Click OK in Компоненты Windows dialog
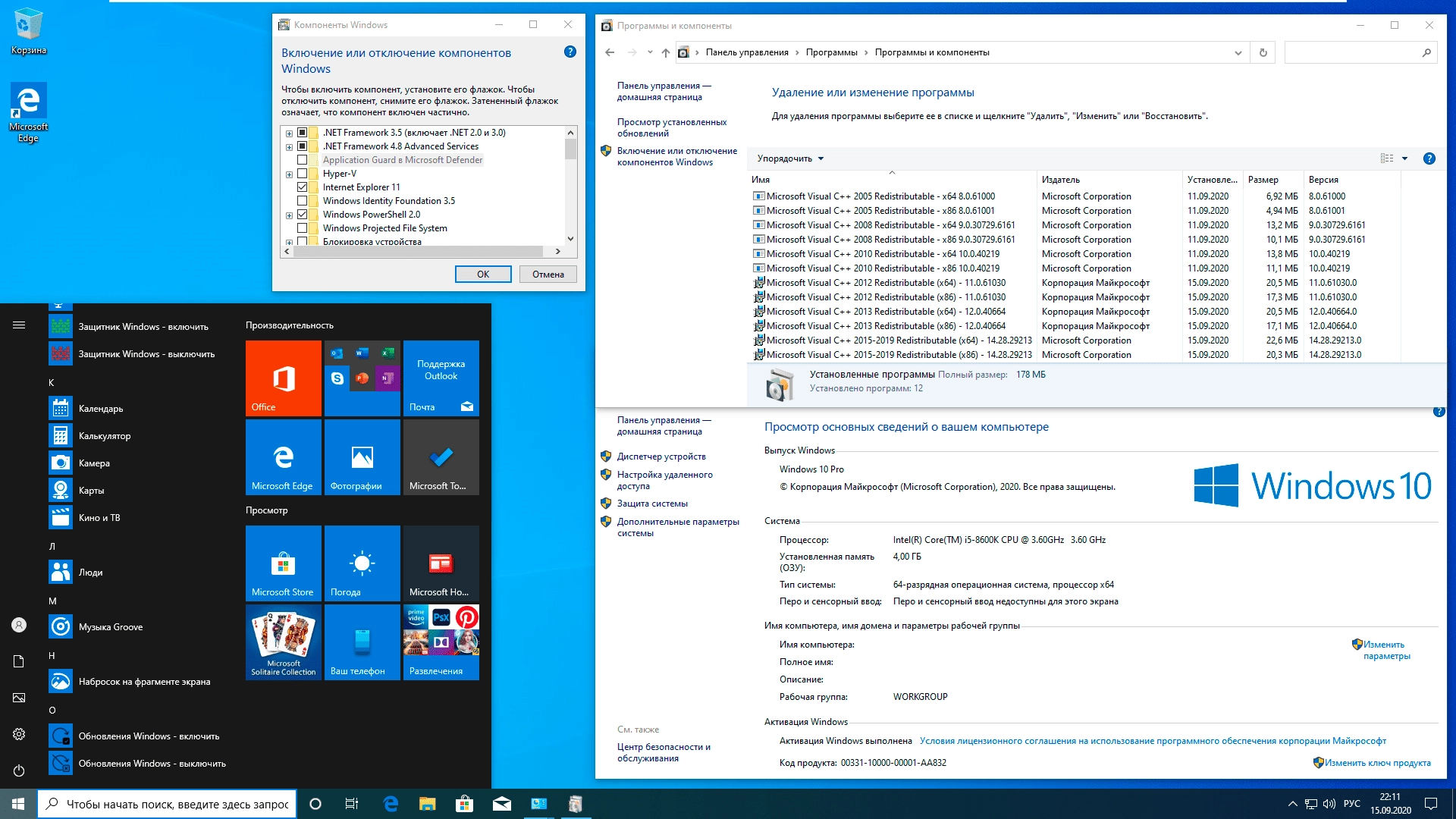The image size is (1456, 819). 483,275
